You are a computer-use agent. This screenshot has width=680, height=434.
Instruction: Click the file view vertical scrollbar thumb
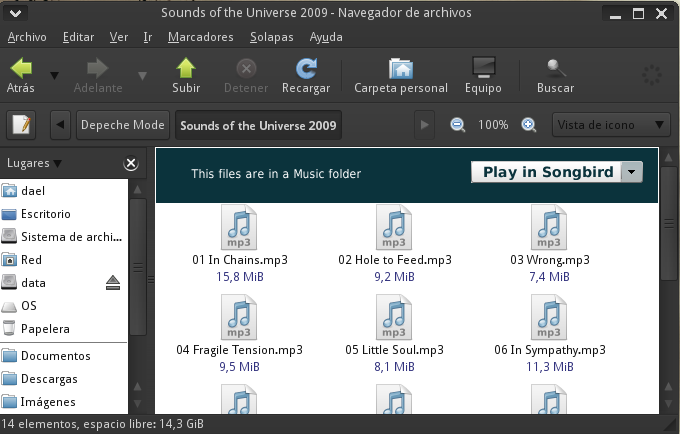click(669, 224)
